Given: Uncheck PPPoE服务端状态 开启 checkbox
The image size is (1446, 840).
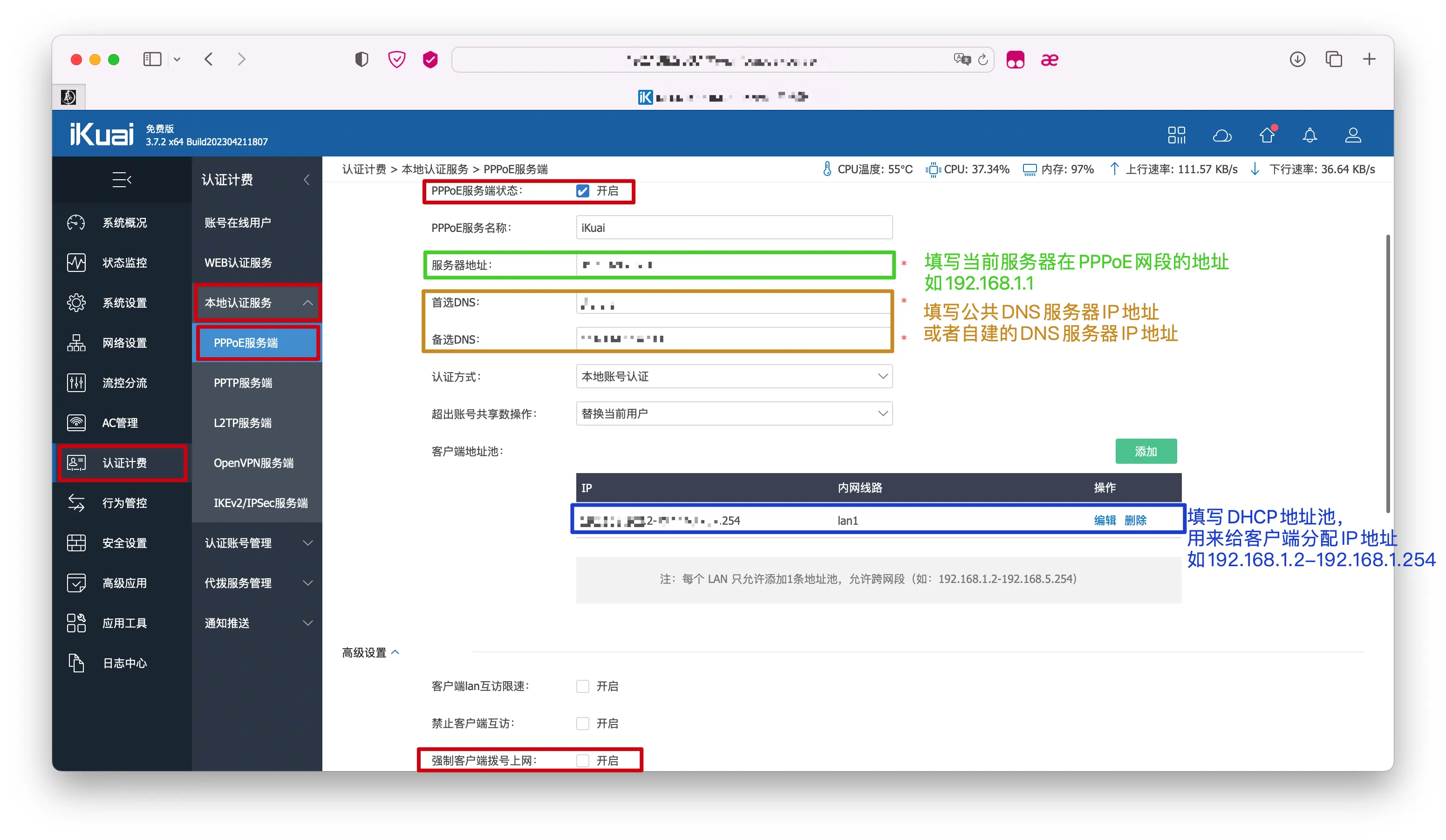Looking at the screenshot, I should (582, 191).
